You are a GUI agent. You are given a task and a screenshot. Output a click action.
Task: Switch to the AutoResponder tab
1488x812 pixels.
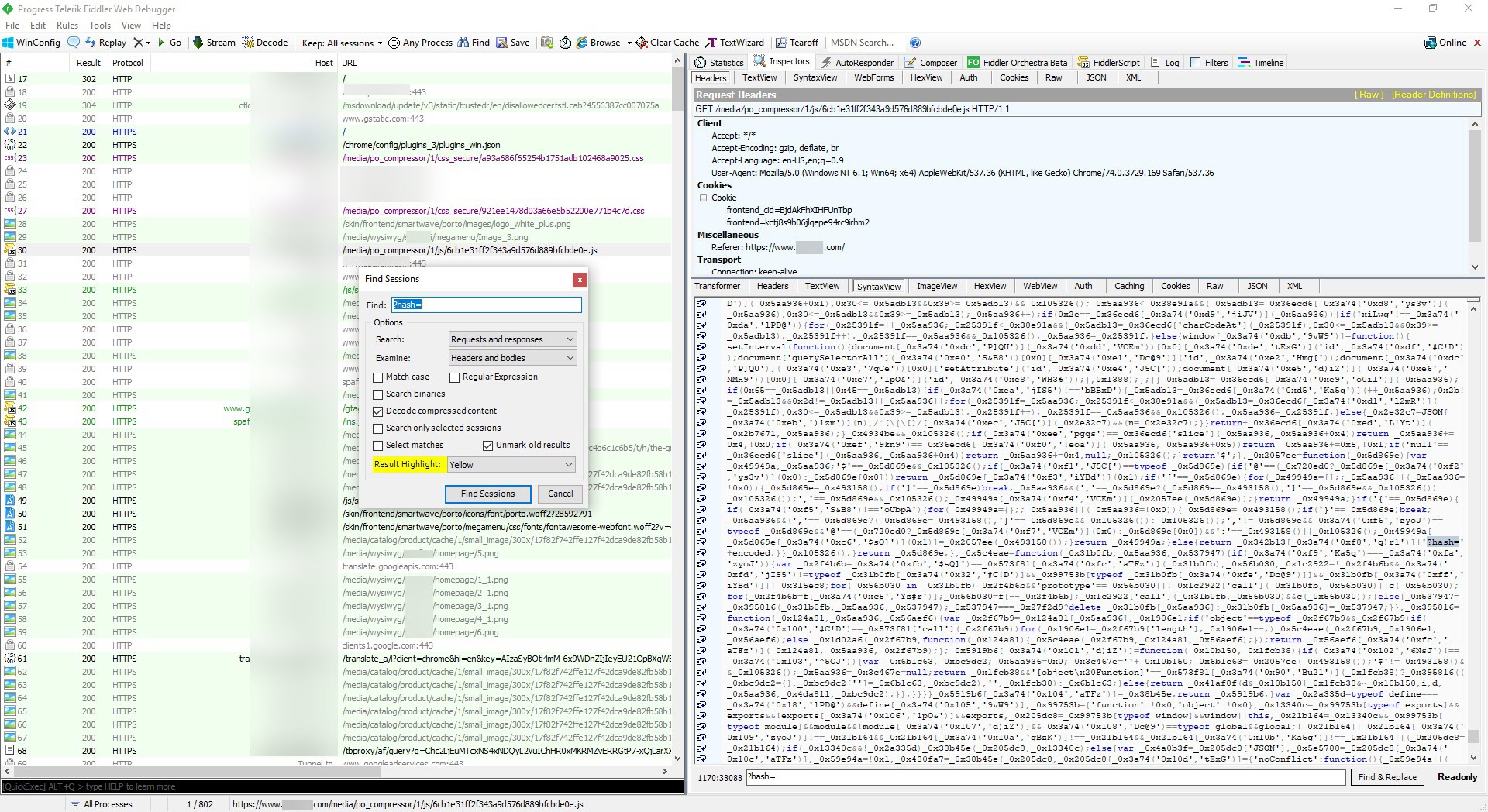coord(857,63)
